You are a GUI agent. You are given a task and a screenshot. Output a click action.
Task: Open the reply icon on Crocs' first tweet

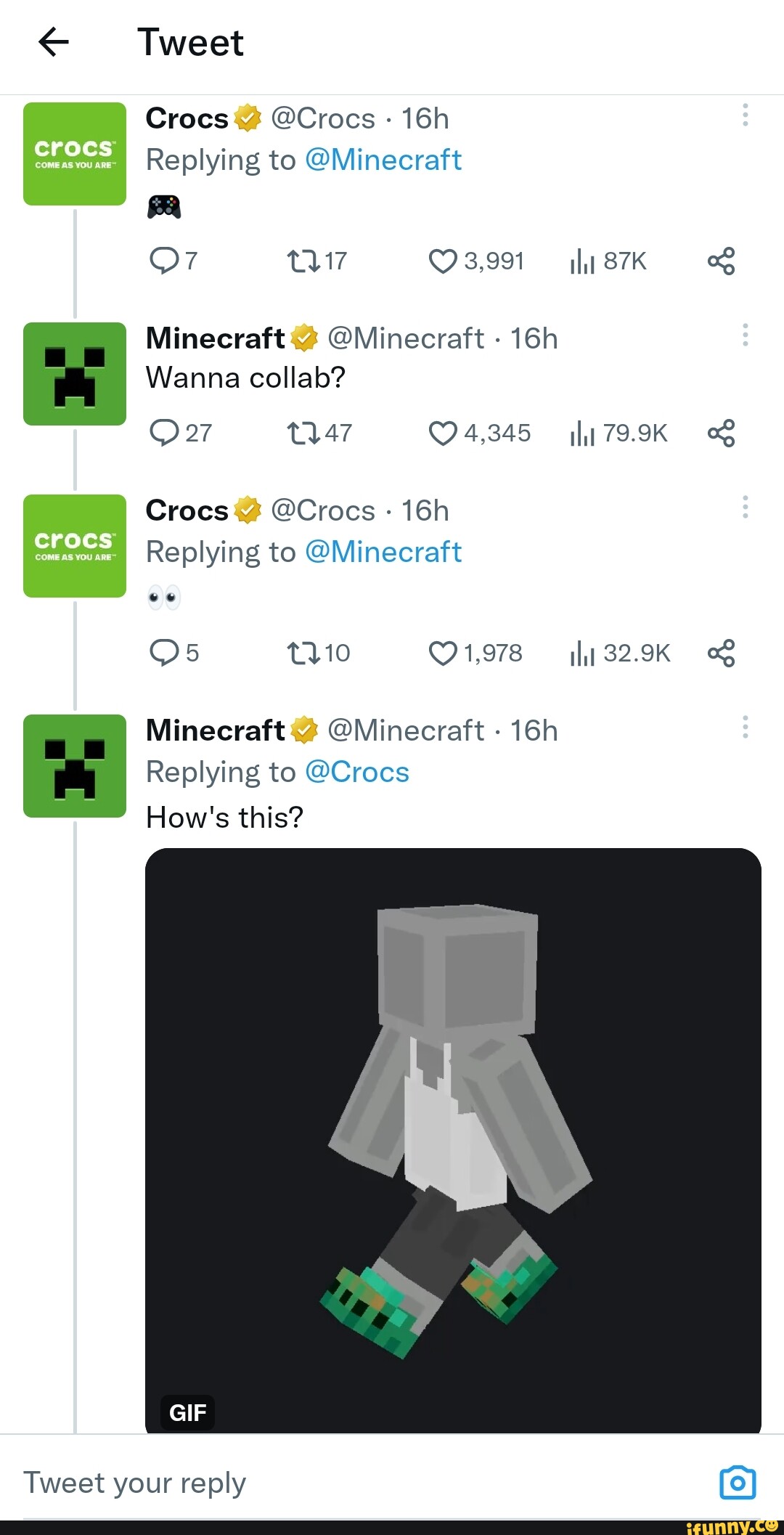coord(163,261)
